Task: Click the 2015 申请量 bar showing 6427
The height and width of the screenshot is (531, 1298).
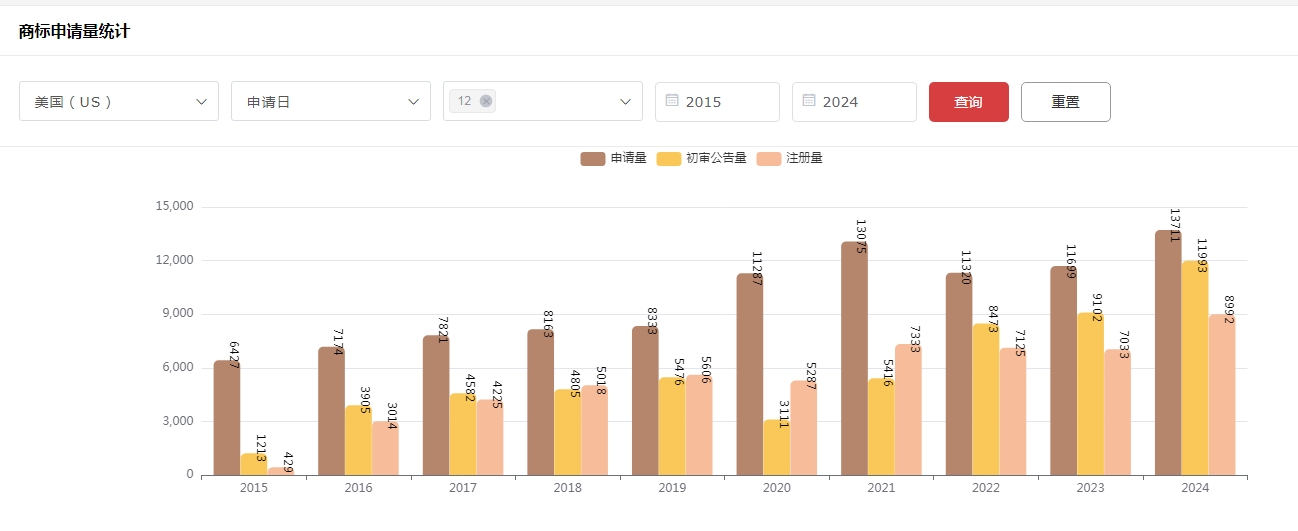Action: tap(226, 420)
